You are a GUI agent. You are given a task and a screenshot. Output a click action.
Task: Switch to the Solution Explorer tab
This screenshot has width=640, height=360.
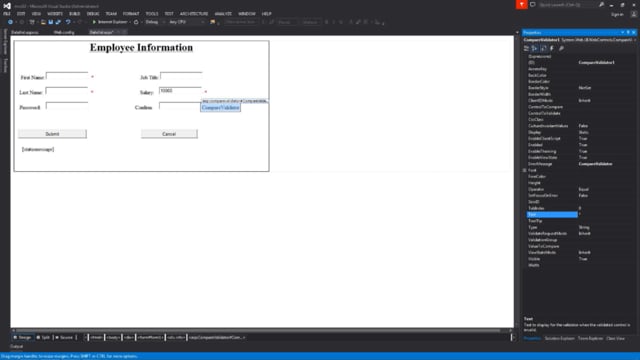(x=559, y=338)
